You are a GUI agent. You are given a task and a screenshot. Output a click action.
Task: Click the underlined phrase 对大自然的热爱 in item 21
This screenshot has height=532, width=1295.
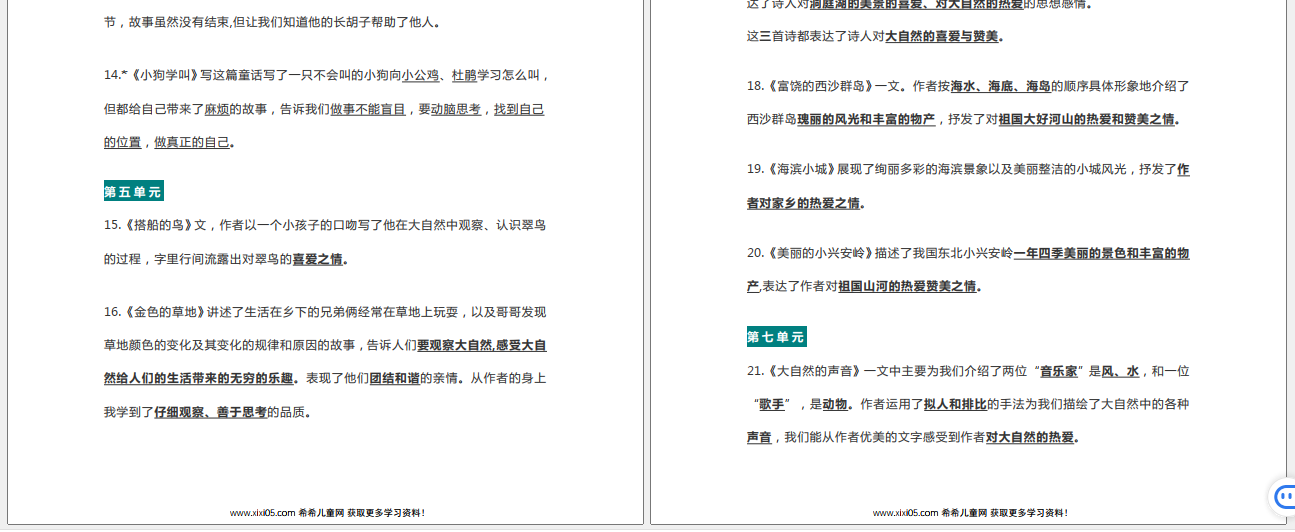[x=1030, y=437]
